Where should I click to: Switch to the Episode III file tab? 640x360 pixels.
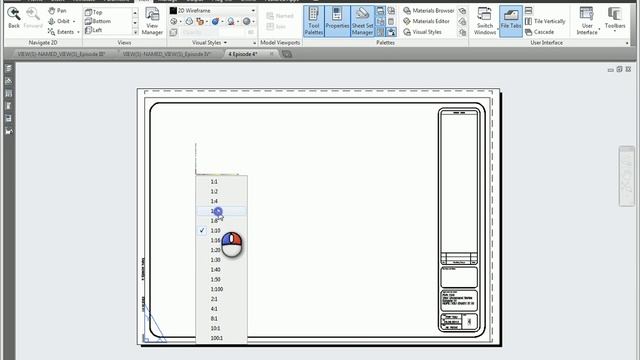(61, 54)
